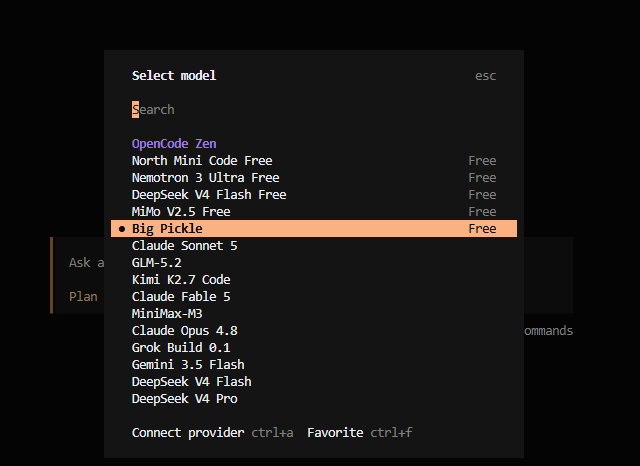Pick the GLM-5.2 model
The width and height of the screenshot is (640, 466).
(x=313, y=263)
